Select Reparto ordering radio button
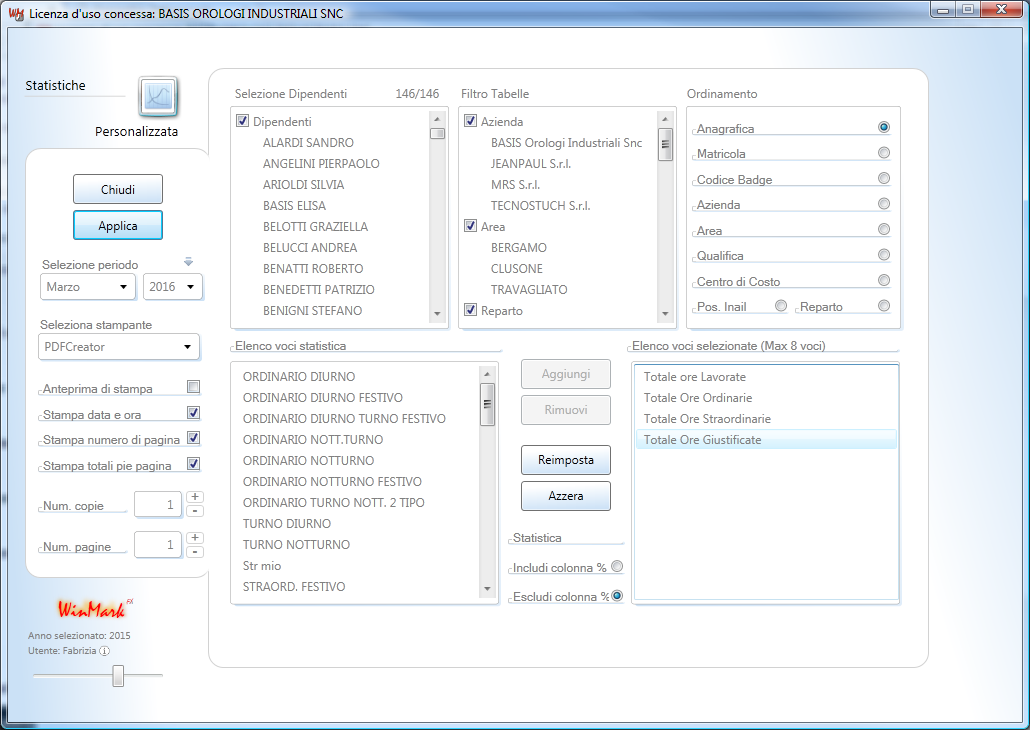The height and width of the screenshot is (730, 1030). point(884,306)
